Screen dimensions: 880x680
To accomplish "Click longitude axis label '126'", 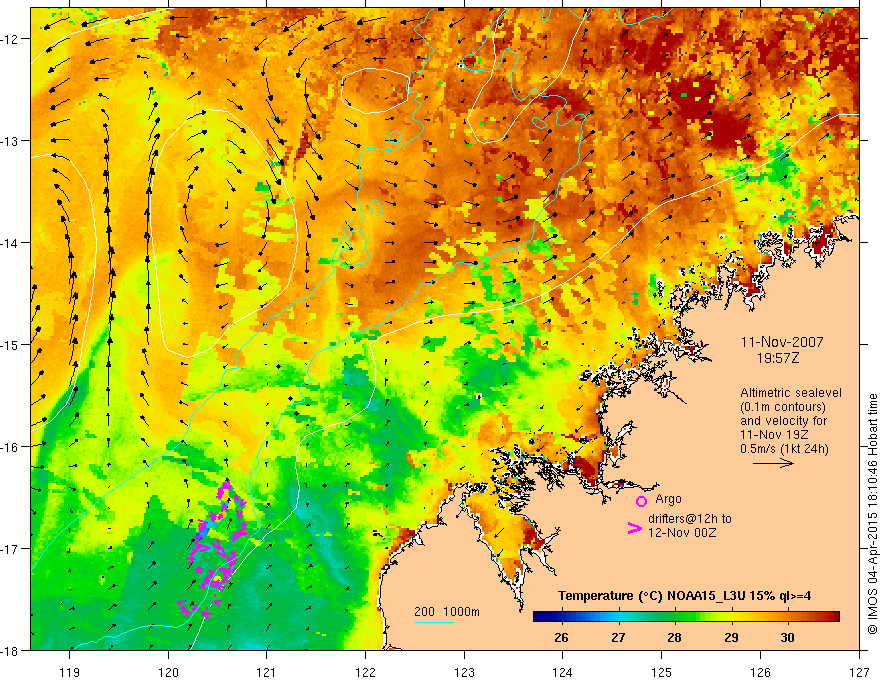I will pyautogui.click(x=760, y=672).
